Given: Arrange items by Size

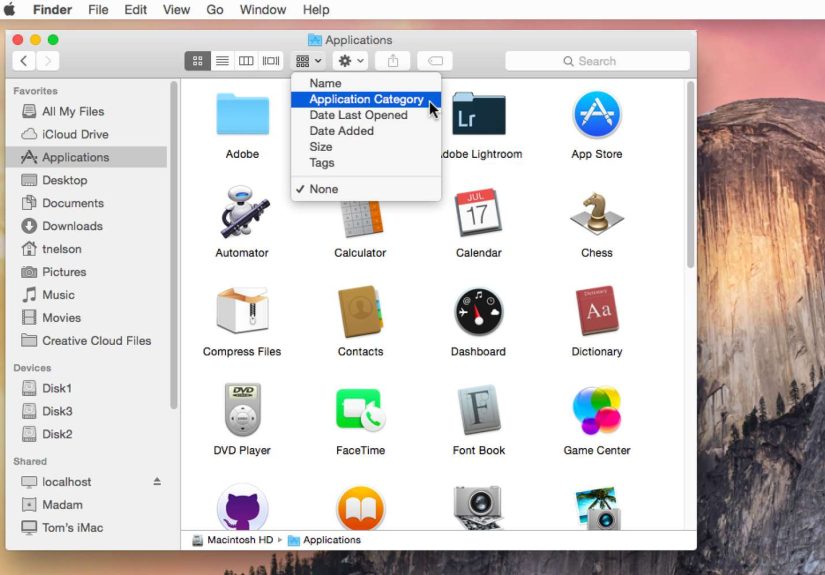Looking at the screenshot, I should coord(366,147).
